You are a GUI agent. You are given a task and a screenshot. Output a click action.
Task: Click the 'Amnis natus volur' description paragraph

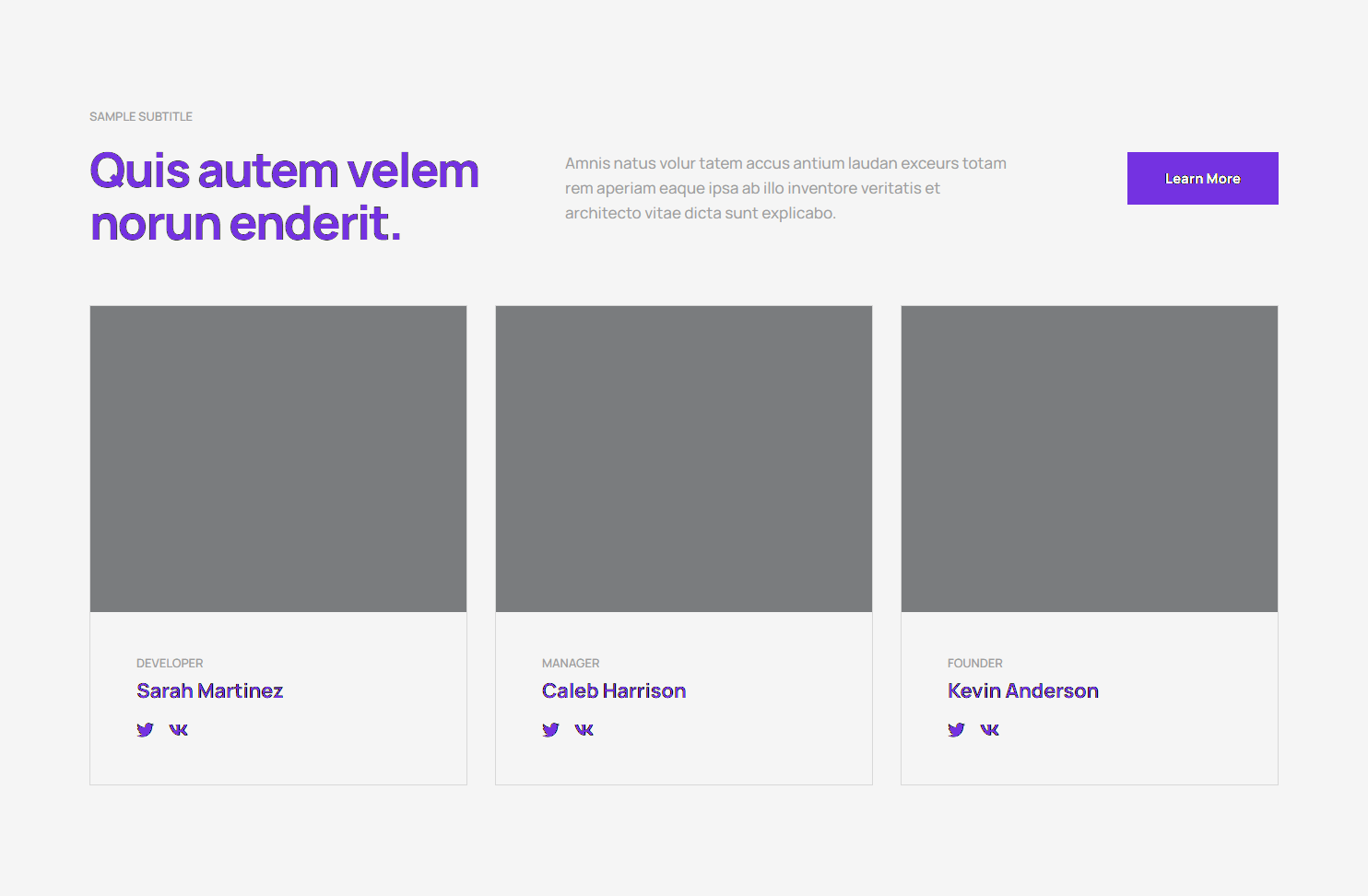click(785, 188)
